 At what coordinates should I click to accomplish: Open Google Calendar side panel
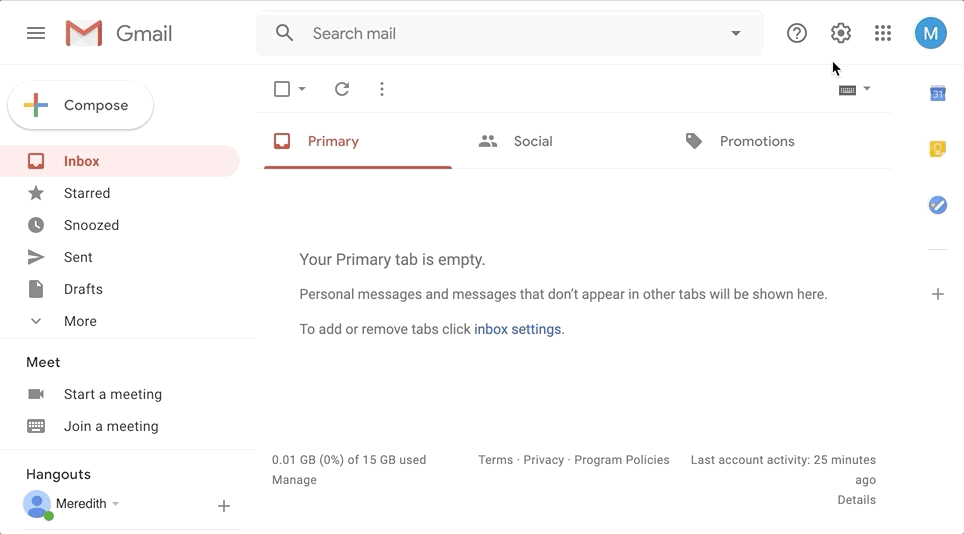[938, 93]
